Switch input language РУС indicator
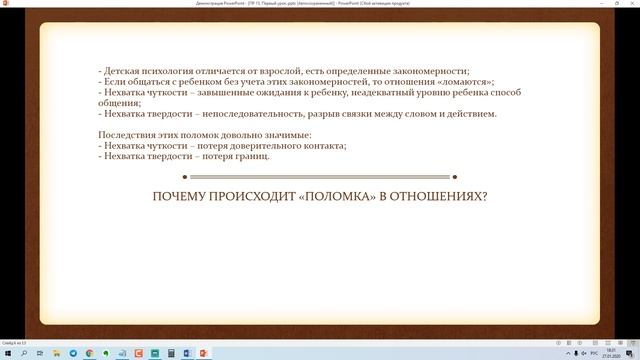 594,353
